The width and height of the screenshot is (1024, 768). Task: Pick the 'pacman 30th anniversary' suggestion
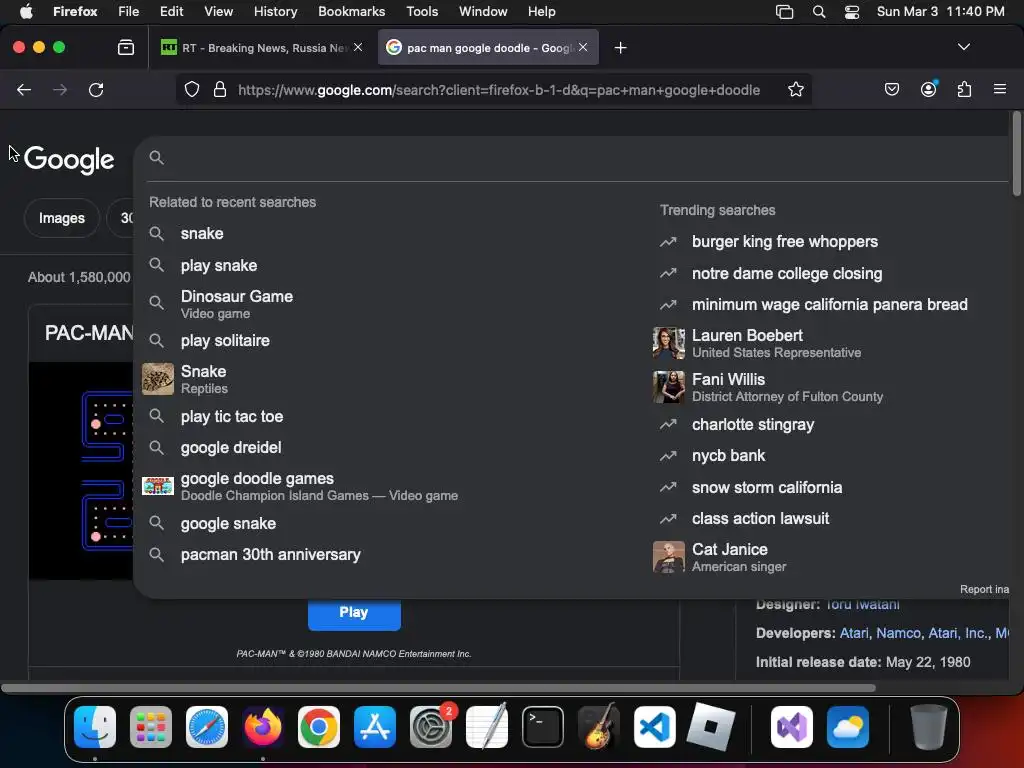270,554
